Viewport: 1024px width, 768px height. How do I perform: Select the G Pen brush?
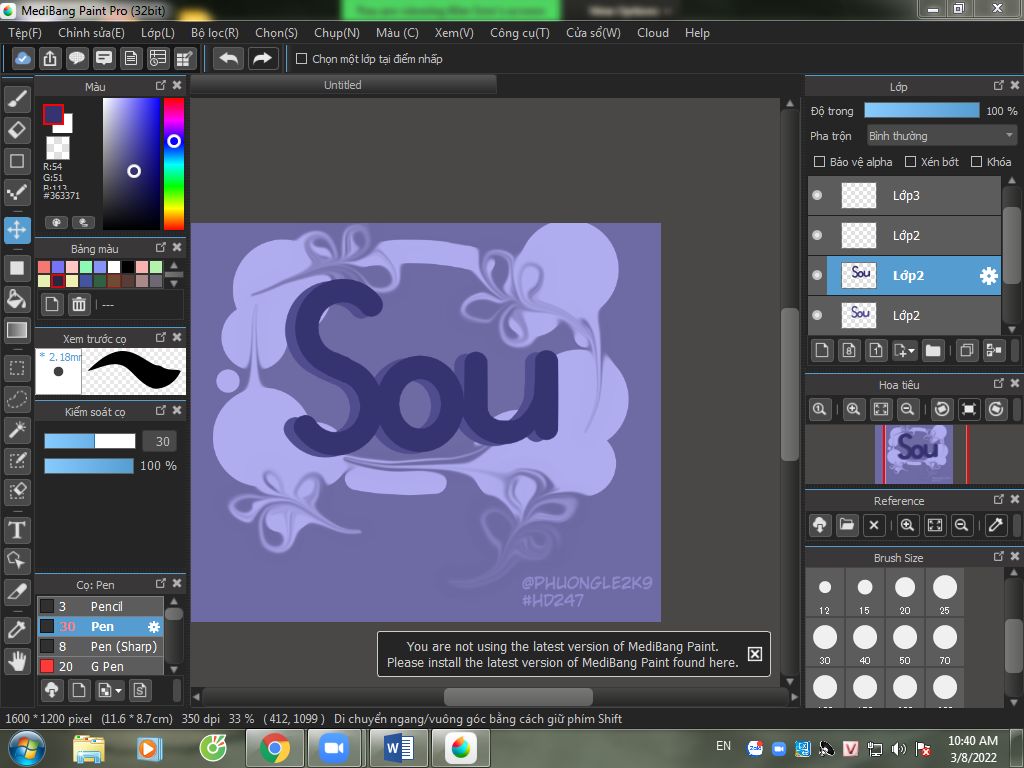point(100,666)
